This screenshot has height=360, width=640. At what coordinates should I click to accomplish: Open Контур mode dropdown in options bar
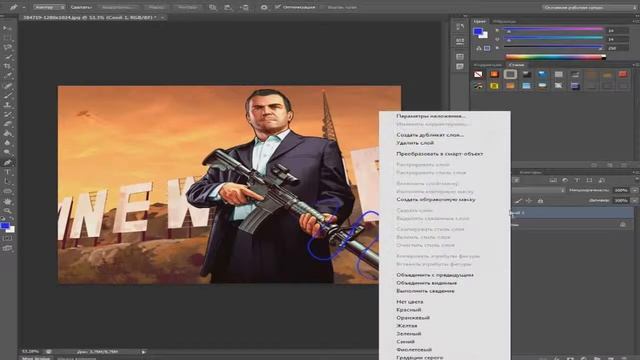pos(49,7)
